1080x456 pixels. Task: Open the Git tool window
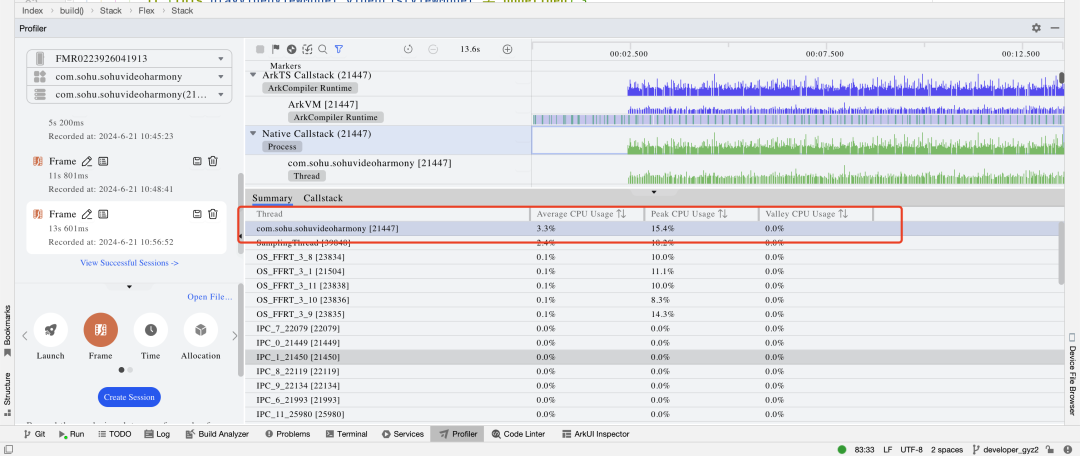[34, 434]
